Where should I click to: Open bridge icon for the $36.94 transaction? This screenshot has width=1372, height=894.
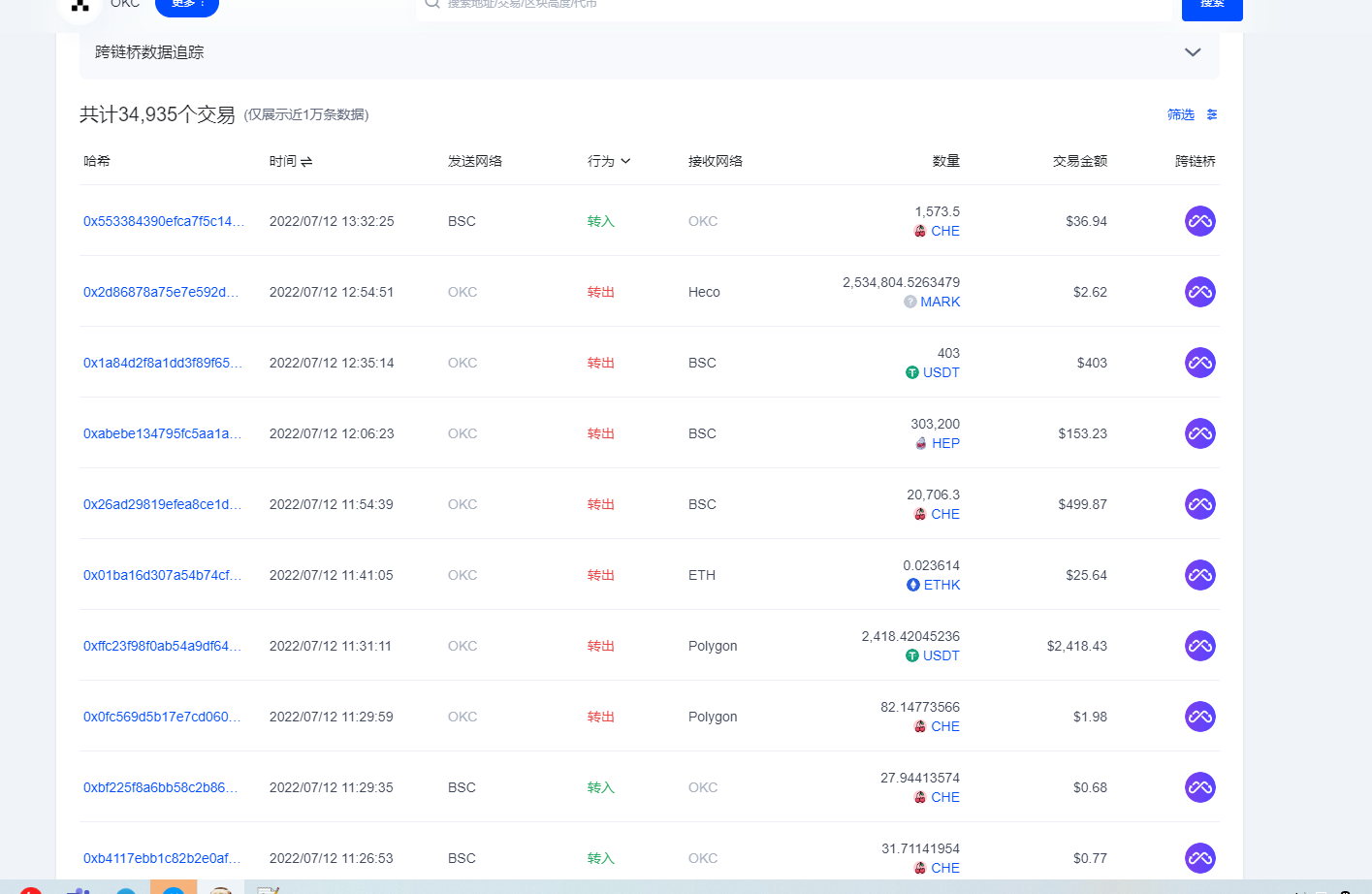click(1199, 221)
